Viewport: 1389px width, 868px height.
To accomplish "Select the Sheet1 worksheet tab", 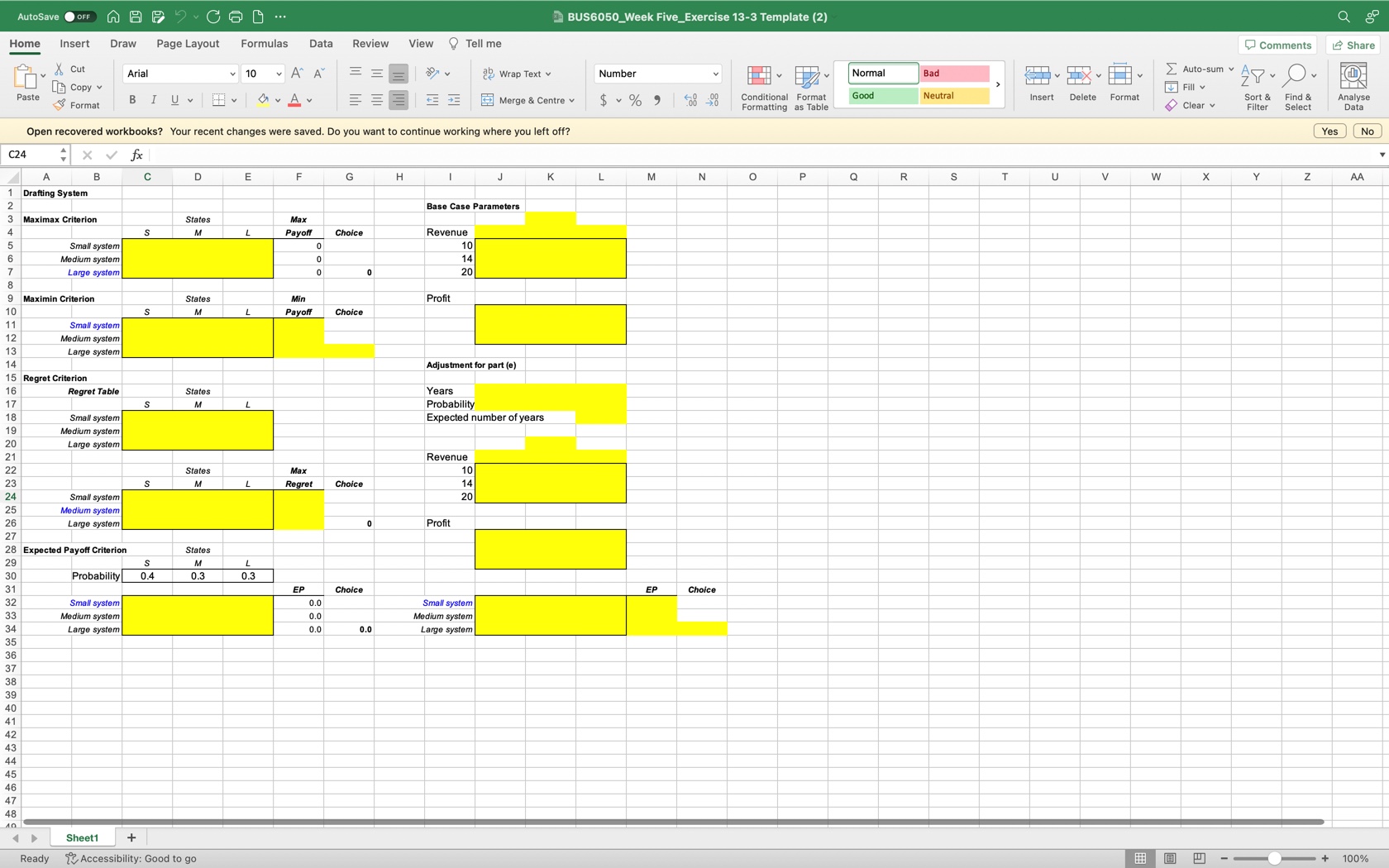I will (x=82, y=837).
